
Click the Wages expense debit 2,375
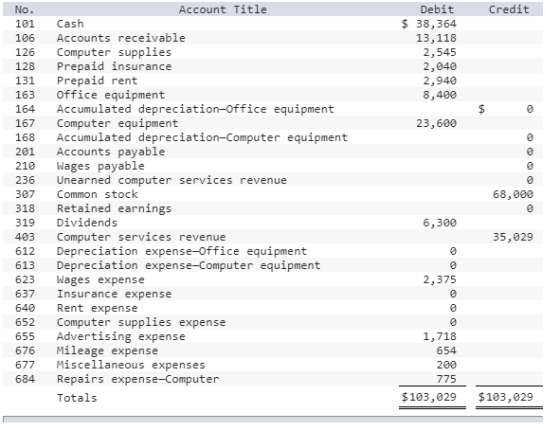(x=440, y=280)
